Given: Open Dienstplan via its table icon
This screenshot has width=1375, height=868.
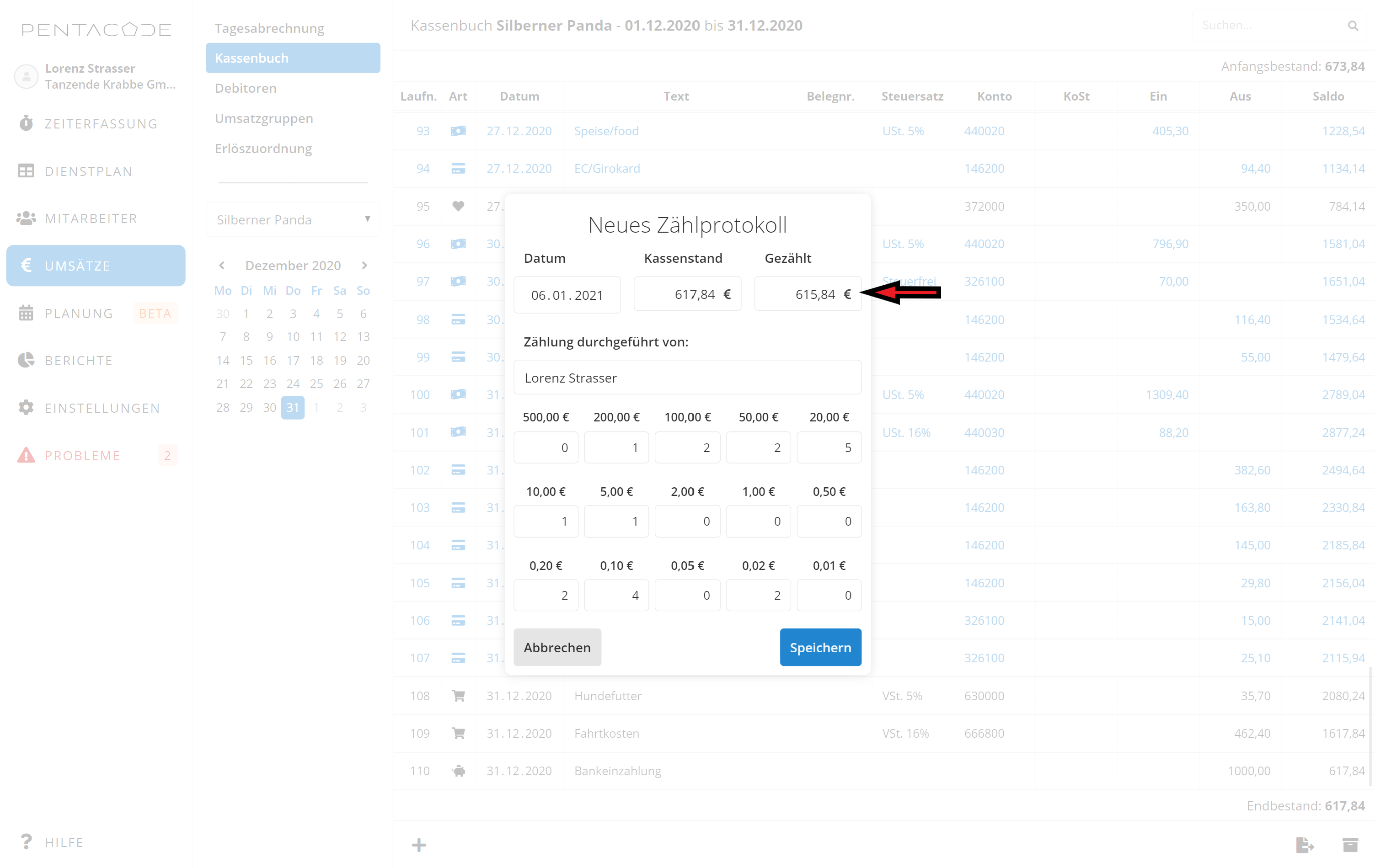Looking at the screenshot, I should click(26, 170).
